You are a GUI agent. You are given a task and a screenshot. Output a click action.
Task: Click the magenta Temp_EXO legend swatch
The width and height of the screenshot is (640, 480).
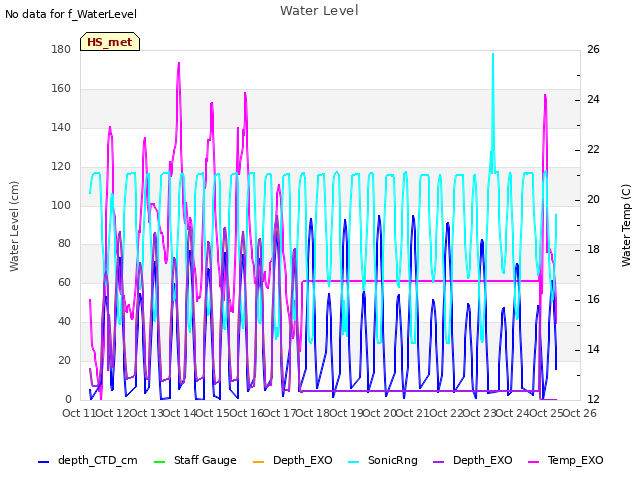[533, 462]
